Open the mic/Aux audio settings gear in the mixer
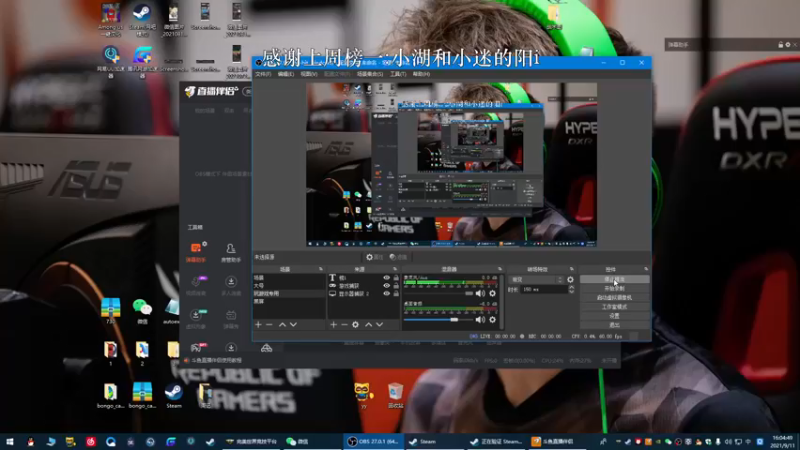The width and height of the screenshot is (800, 450). pyautogui.click(x=492, y=293)
